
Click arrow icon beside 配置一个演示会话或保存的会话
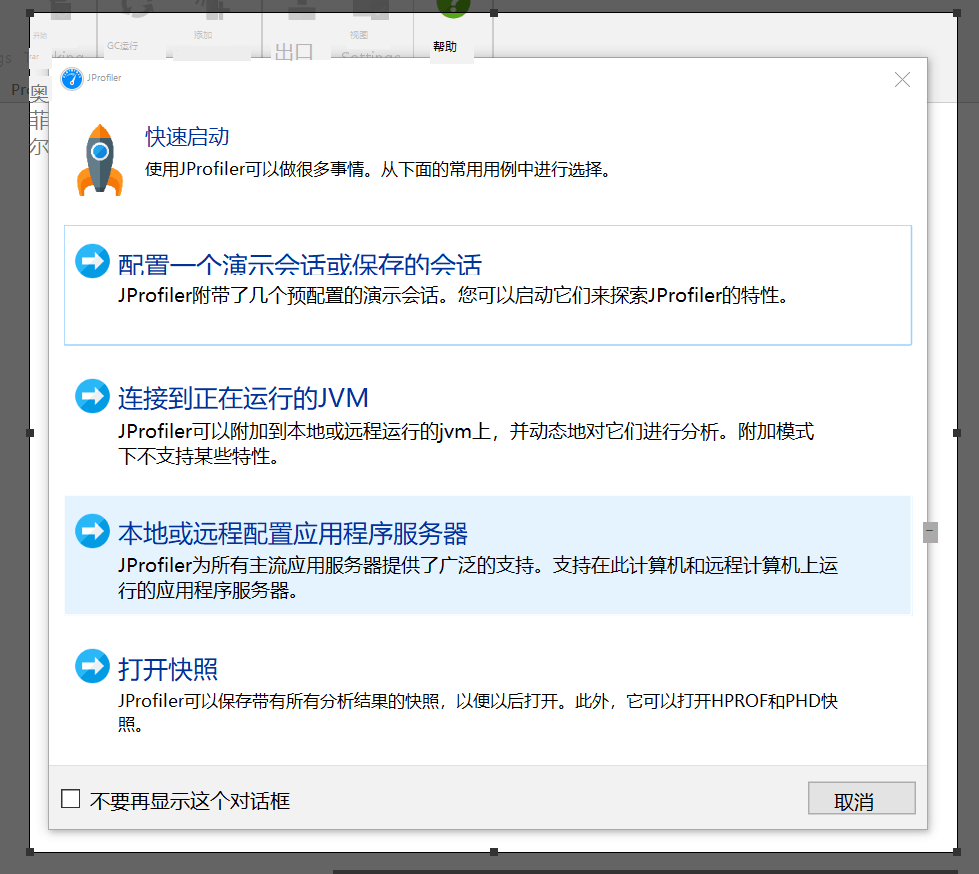92,262
